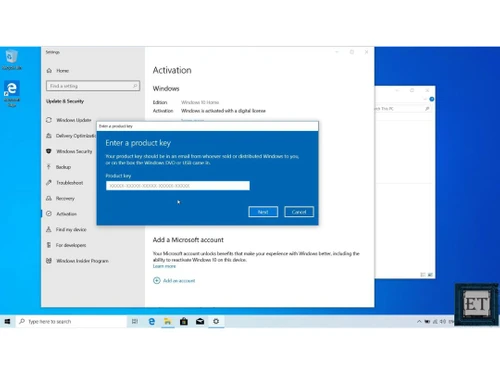This screenshot has width=500, height=375.
Task: Click the Recovery icon in sidebar
Action: pyautogui.click(x=49, y=198)
